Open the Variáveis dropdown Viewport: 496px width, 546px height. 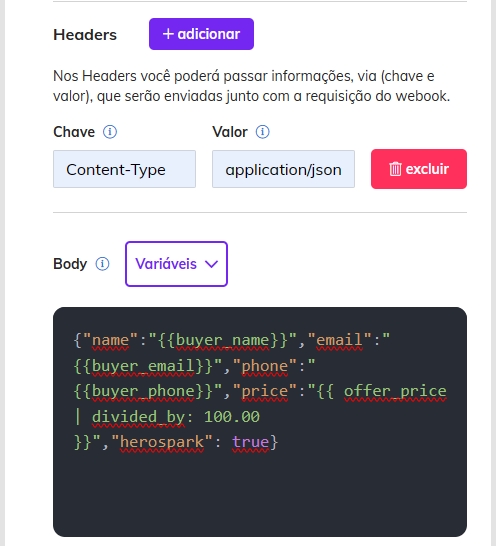(176, 264)
